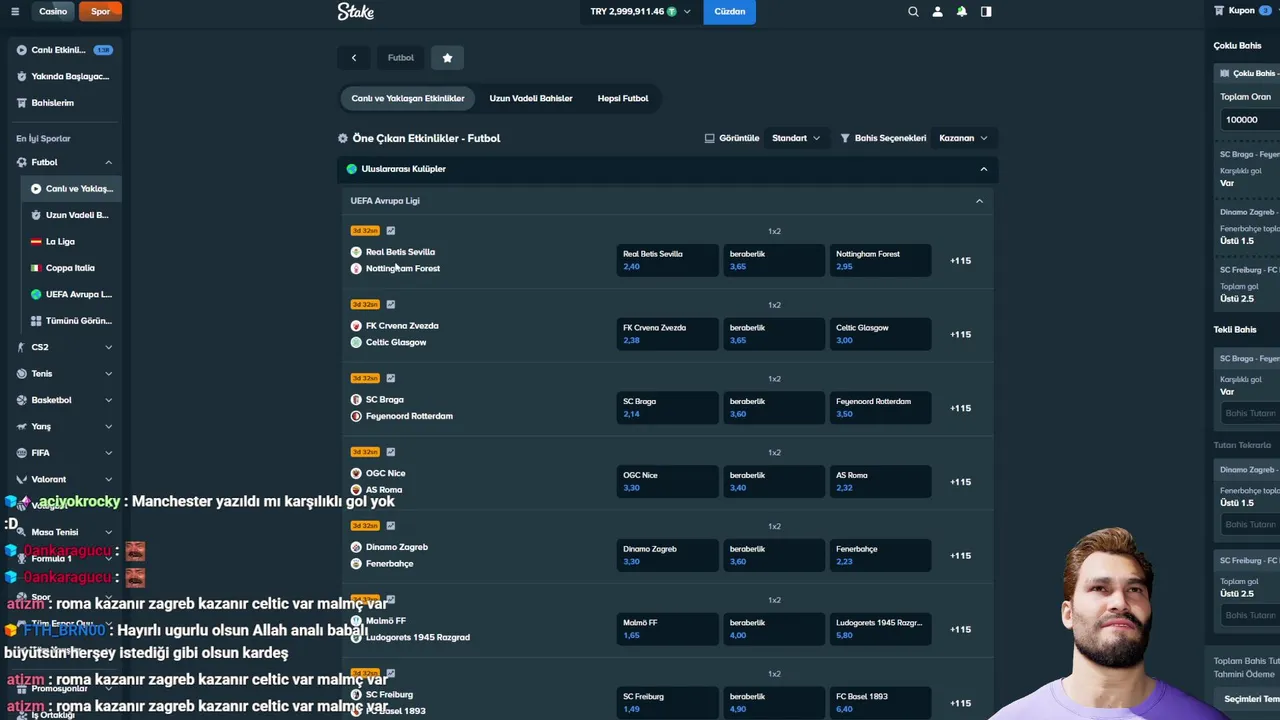Click stats icon for Dinamo Zagreb match
Screen dimensions: 1280x720
(x=391, y=526)
